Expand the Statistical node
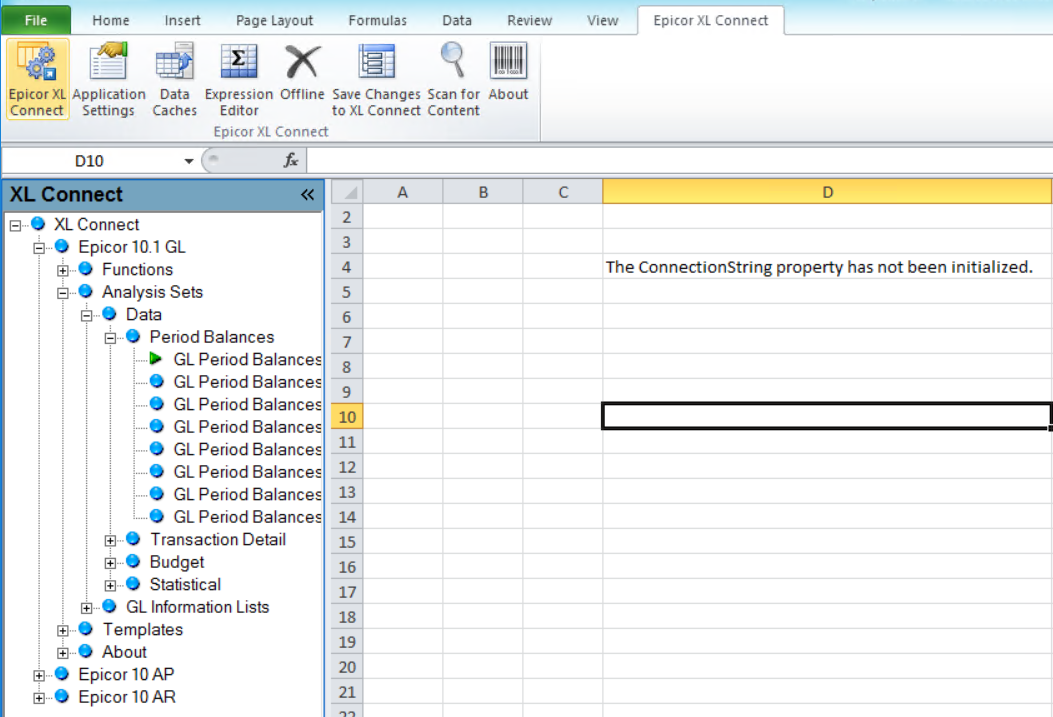This screenshot has width=1053, height=717. 110,585
